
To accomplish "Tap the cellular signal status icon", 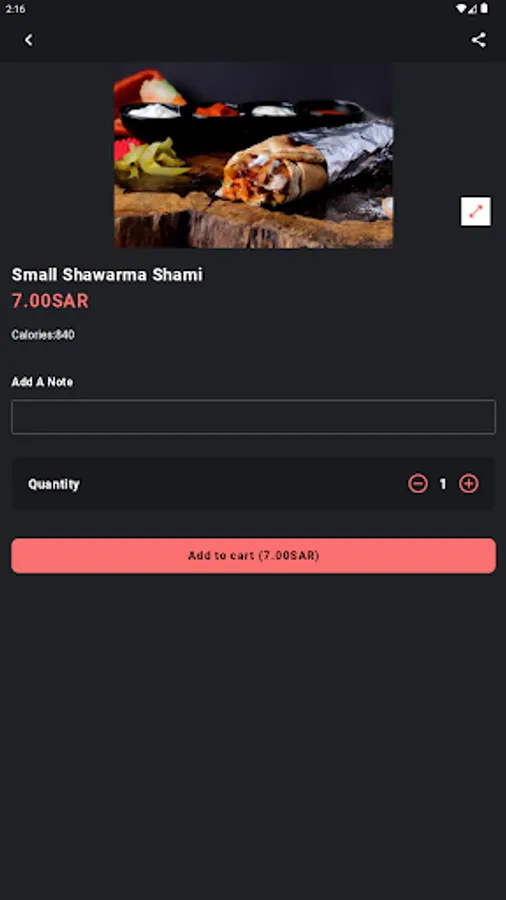I will 473,9.
